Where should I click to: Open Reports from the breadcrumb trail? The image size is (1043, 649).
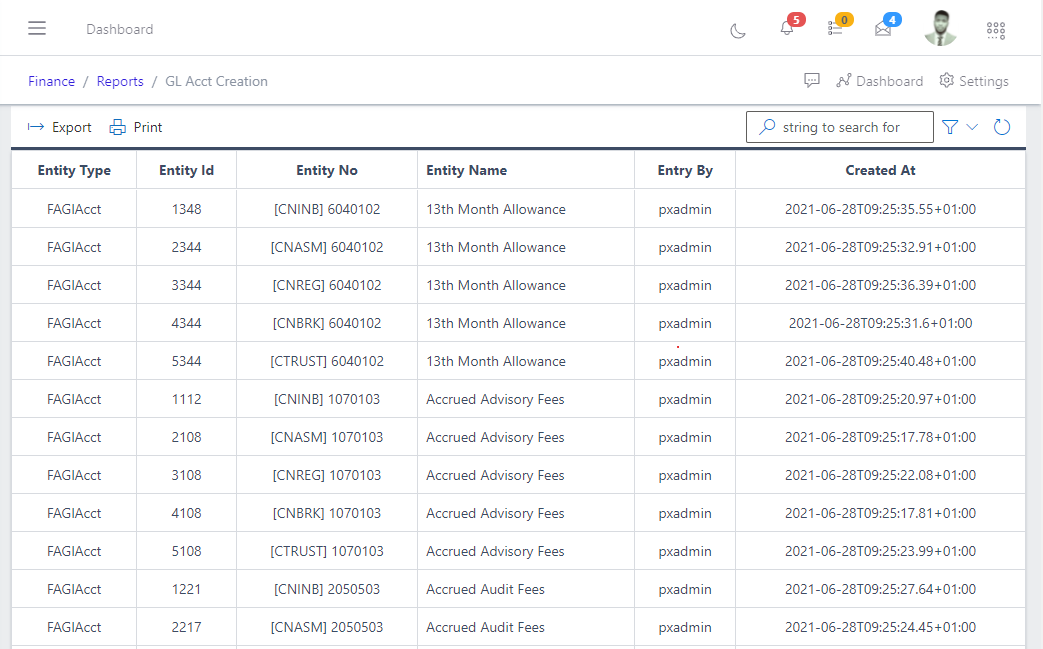click(x=120, y=81)
